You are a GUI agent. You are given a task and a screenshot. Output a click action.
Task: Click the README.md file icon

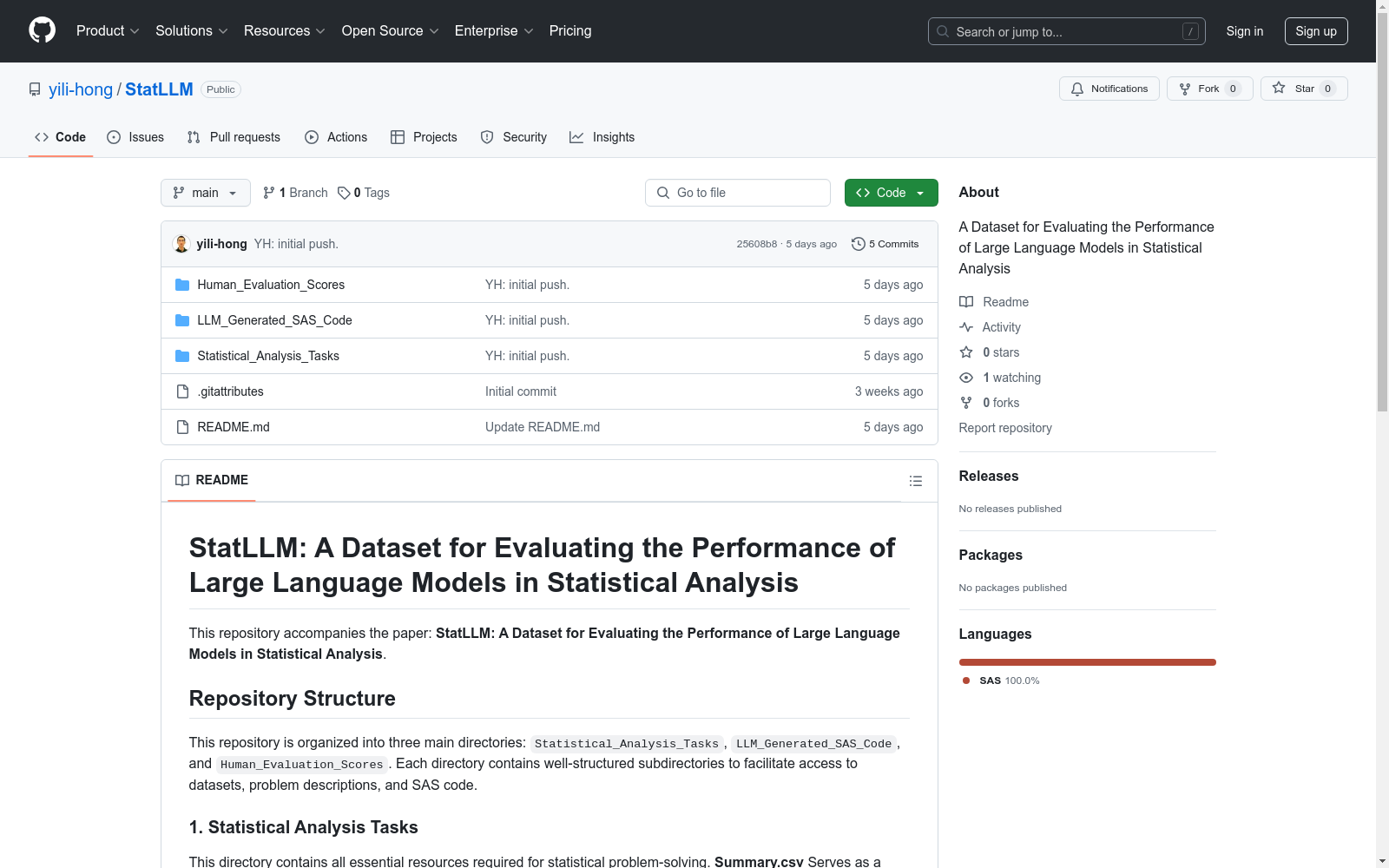[182, 427]
